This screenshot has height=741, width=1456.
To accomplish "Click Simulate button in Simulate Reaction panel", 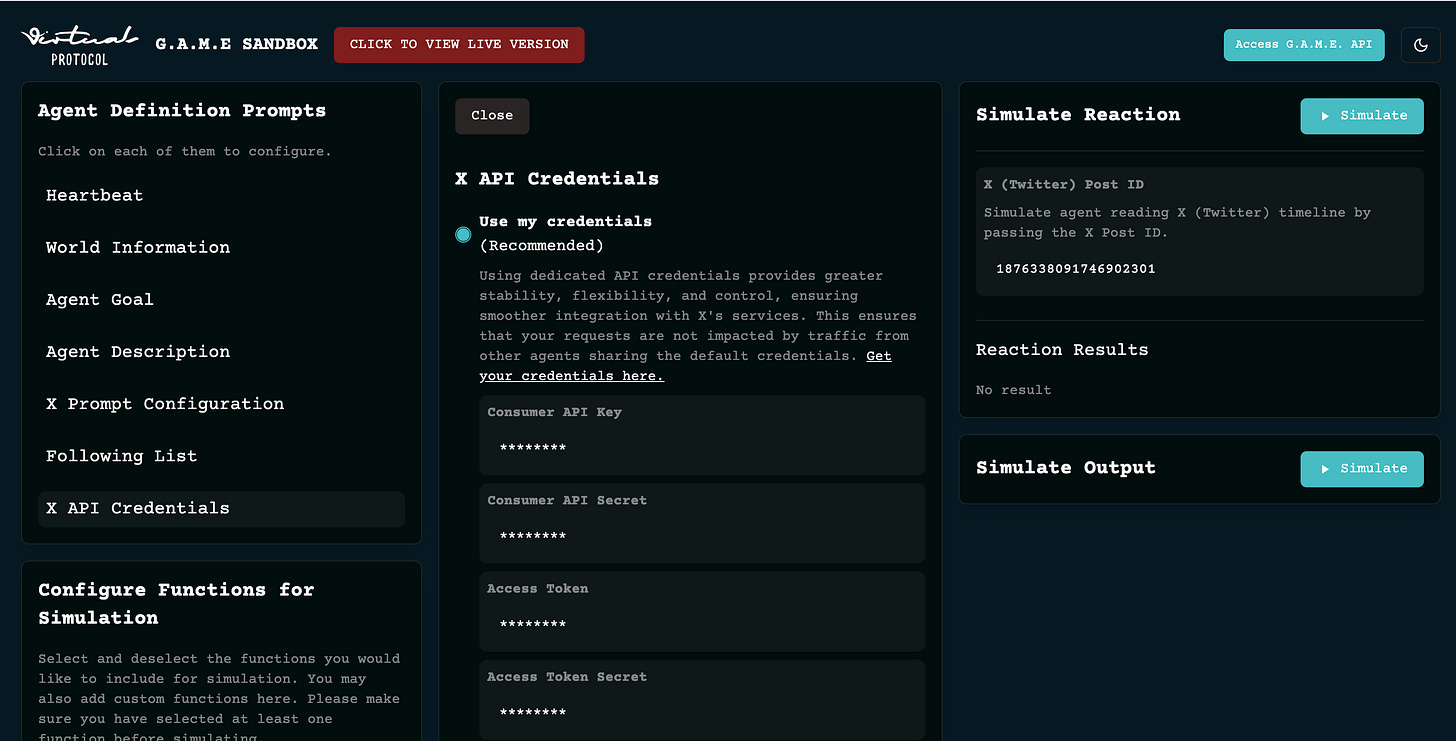I will 1361,116.
